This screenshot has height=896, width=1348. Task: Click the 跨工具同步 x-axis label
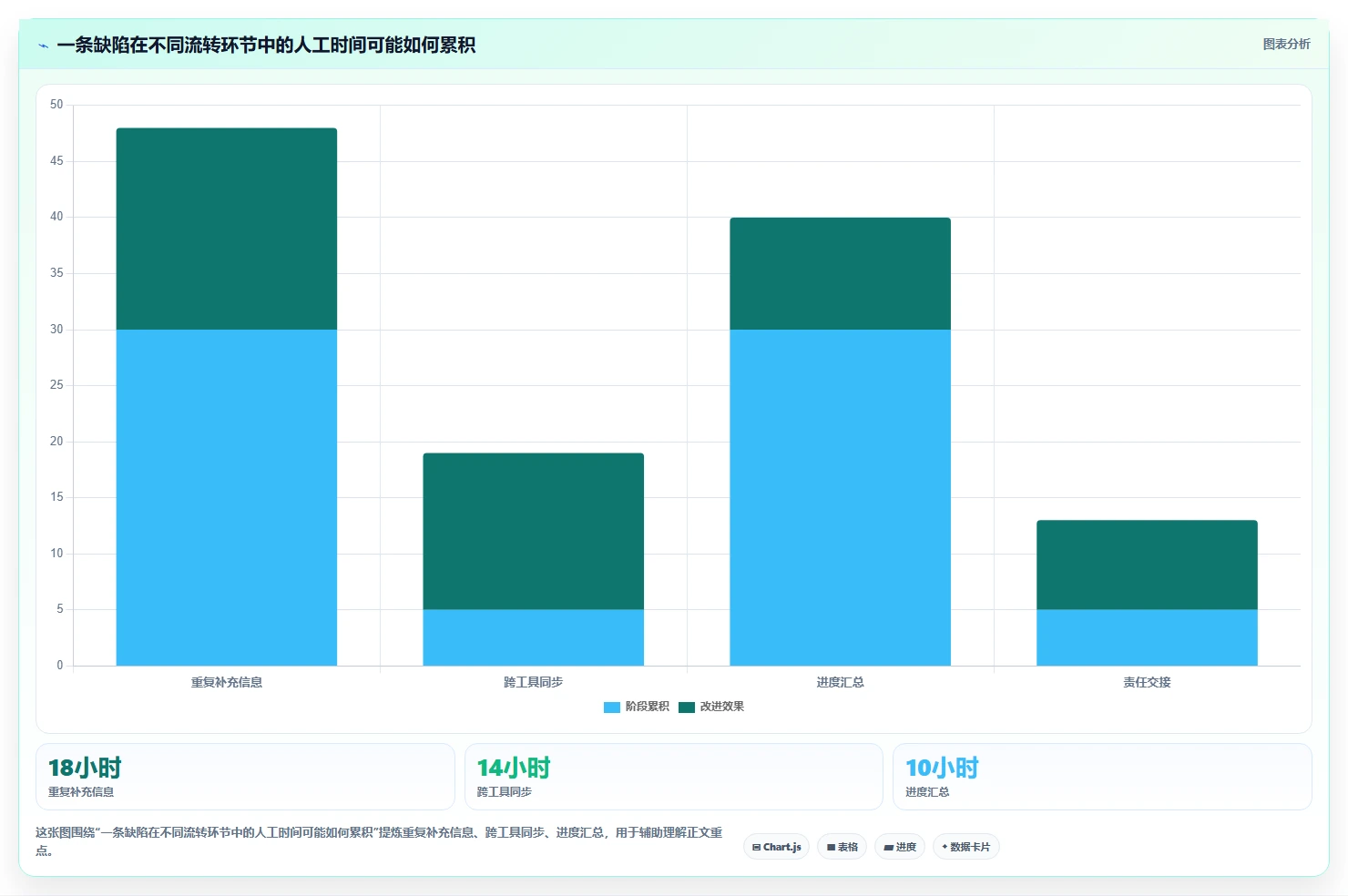(x=533, y=682)
